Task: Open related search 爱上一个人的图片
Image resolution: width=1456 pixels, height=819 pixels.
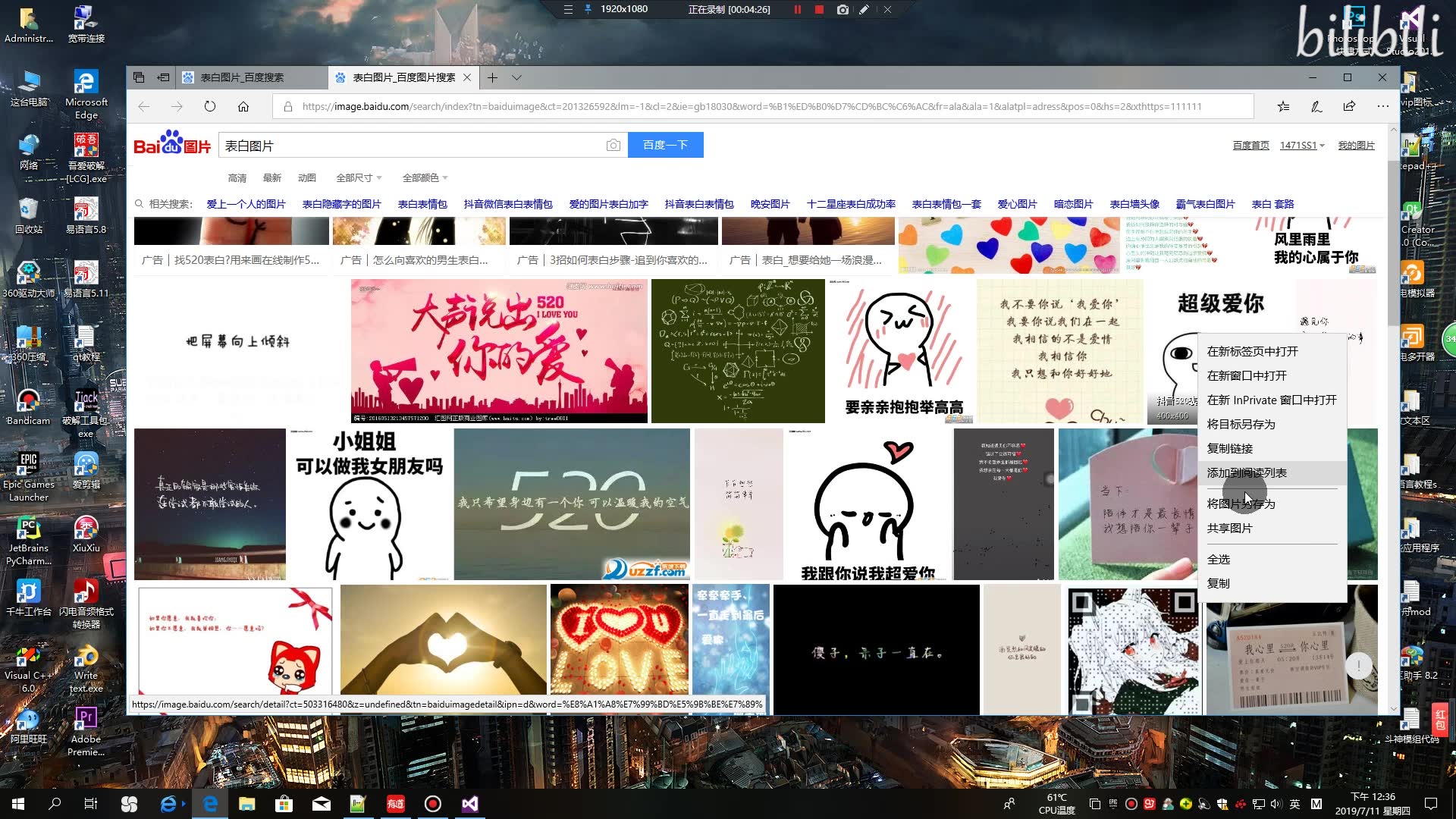Action: tap(246, 204)
